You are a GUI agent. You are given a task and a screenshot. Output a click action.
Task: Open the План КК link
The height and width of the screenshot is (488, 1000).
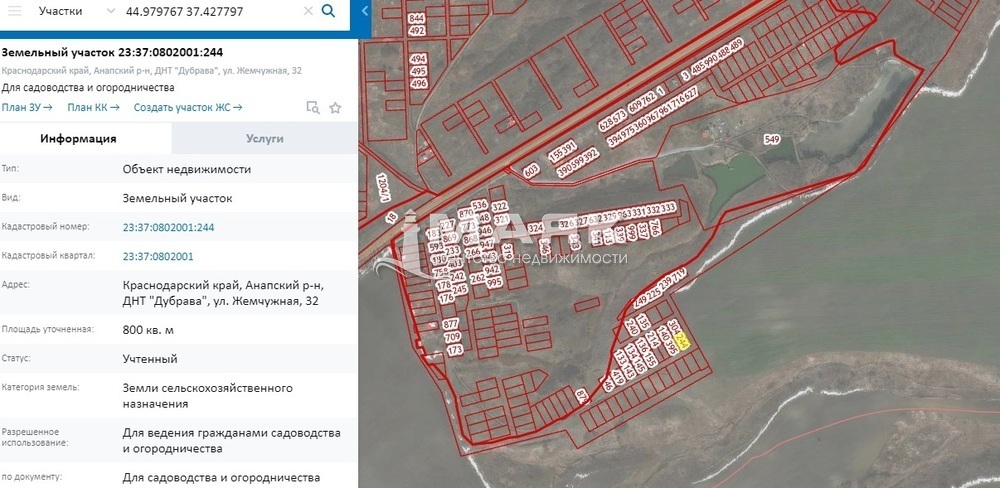pyautogui.click(x=93, y=107)
